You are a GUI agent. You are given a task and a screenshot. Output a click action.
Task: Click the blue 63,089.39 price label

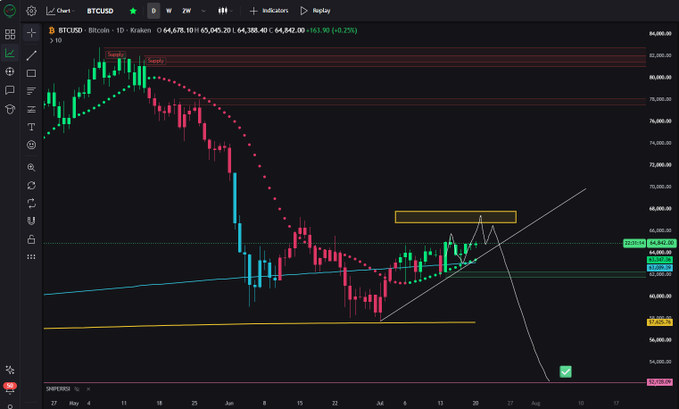pos(660,268)
